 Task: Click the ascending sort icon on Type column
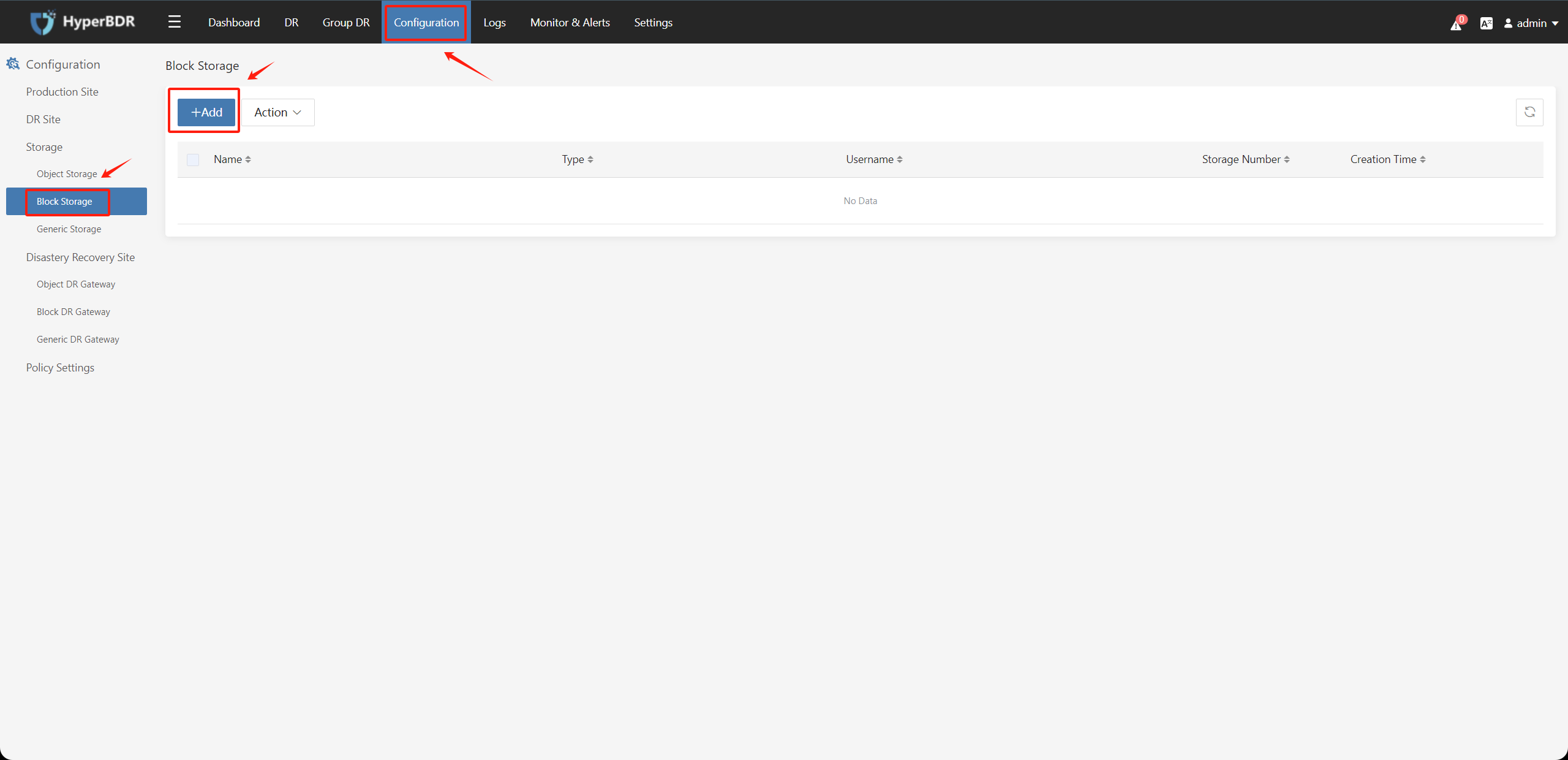click(x=590, y=156)
